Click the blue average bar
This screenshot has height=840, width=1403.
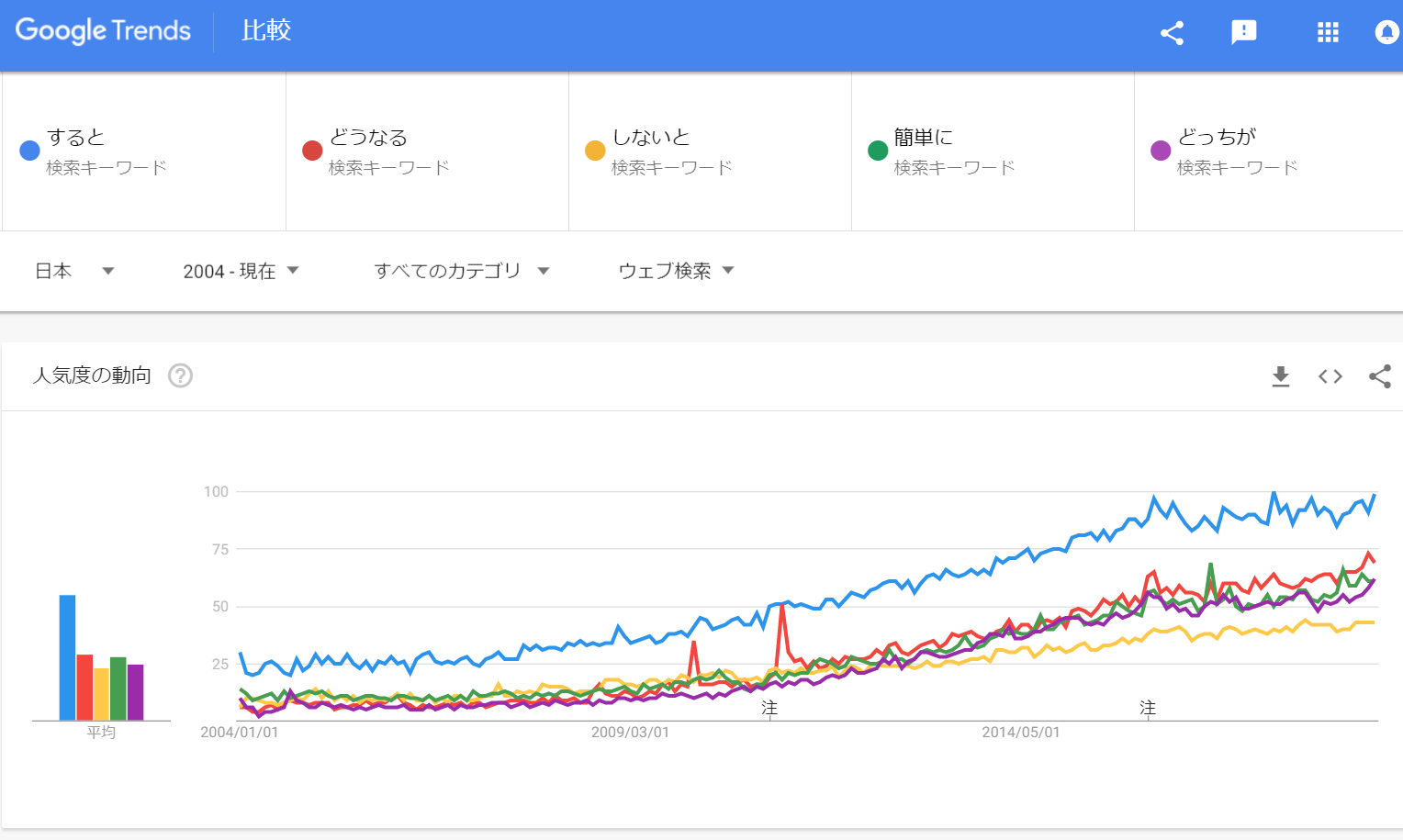click(x=67, y=657)
